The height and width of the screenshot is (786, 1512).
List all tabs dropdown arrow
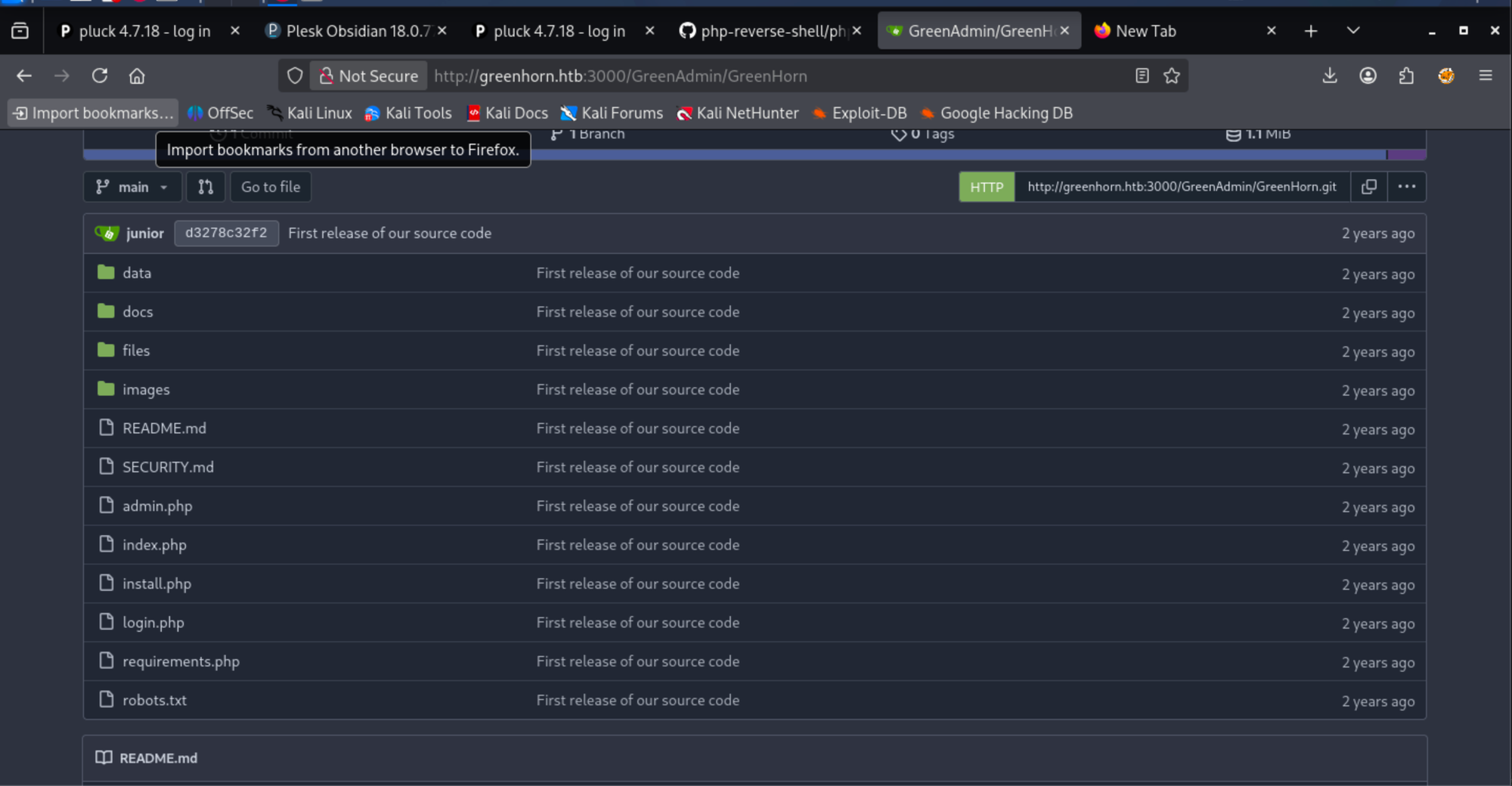tap(1353, 30)
